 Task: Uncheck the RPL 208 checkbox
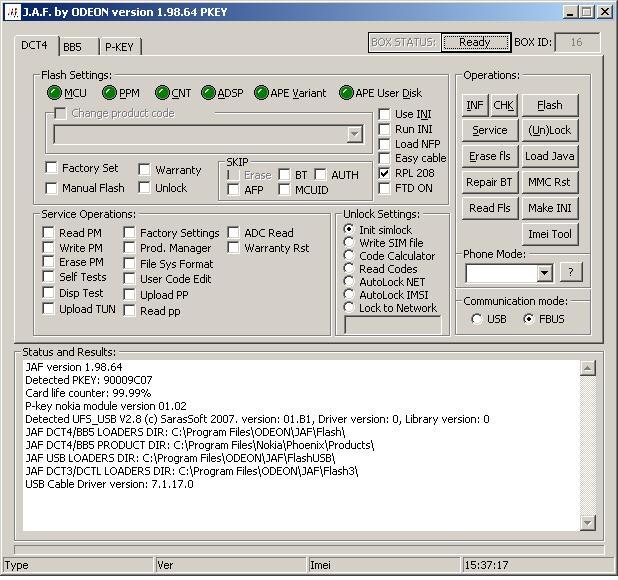[384, 173]
